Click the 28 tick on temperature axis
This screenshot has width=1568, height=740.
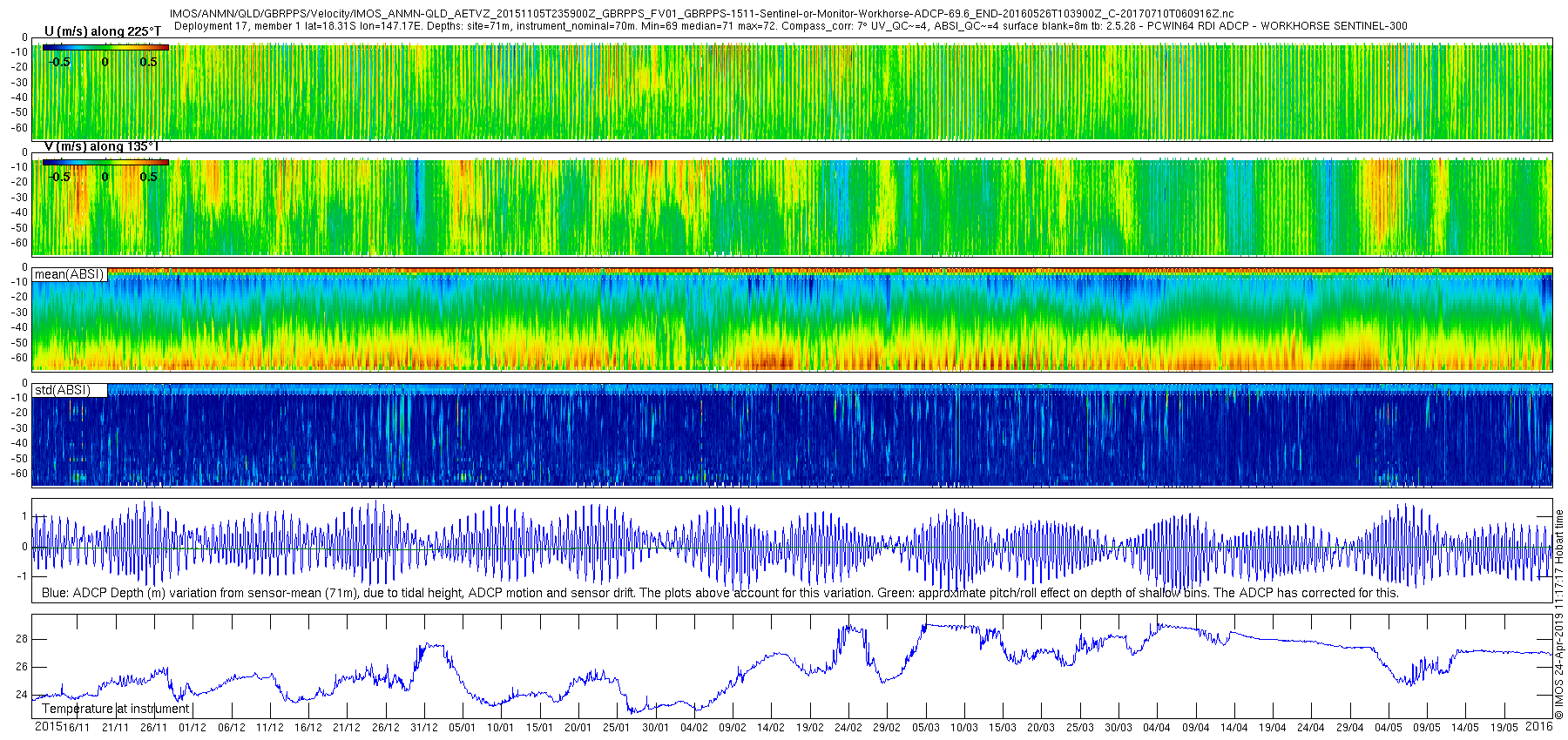click(22, 639)
